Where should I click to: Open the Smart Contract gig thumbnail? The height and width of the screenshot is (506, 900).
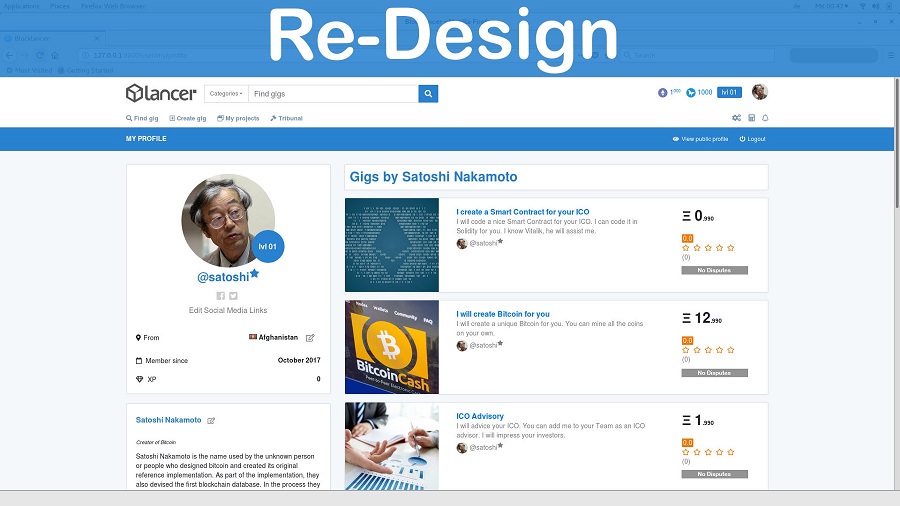[x=391, y=245]
